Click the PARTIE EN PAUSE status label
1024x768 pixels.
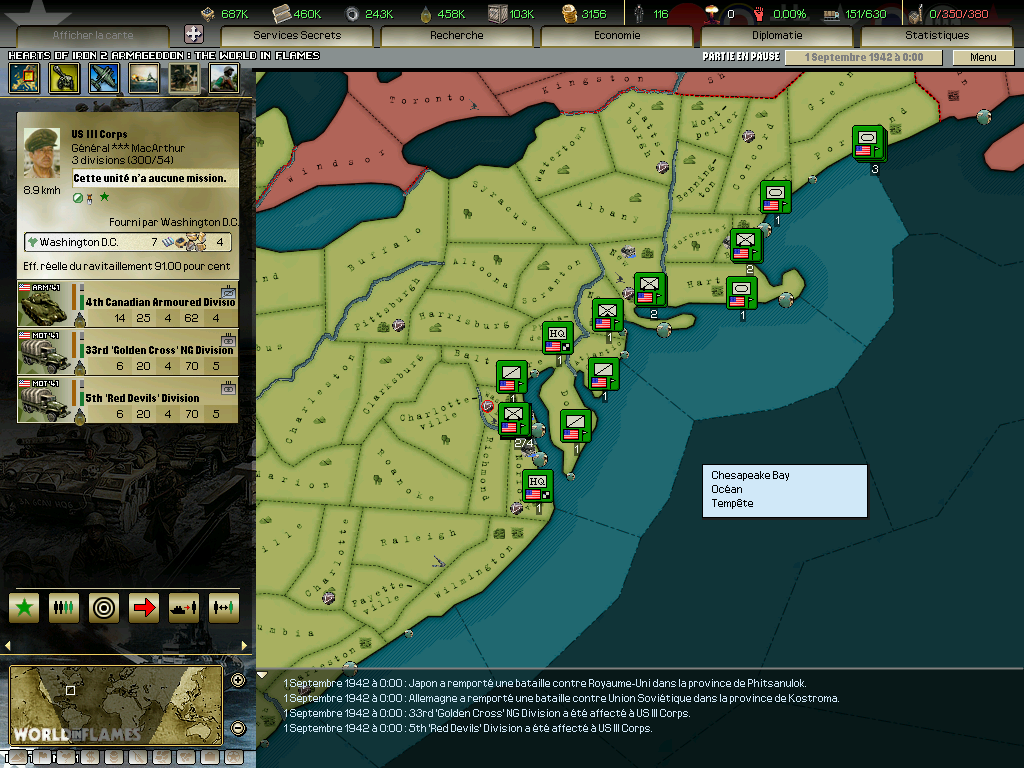tap(741, 57)
